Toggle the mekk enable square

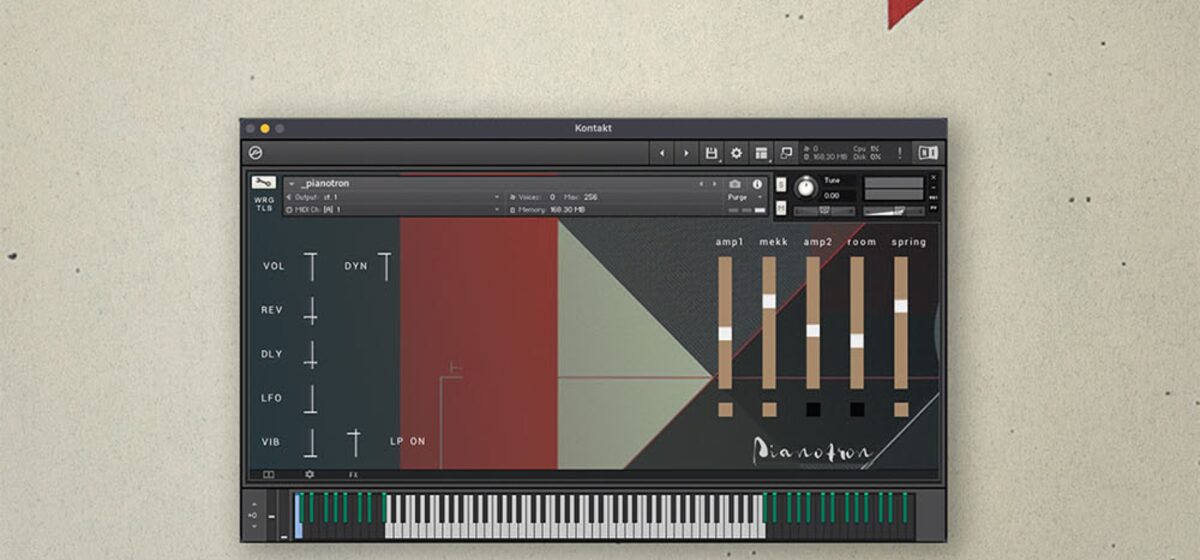(769, 409)
